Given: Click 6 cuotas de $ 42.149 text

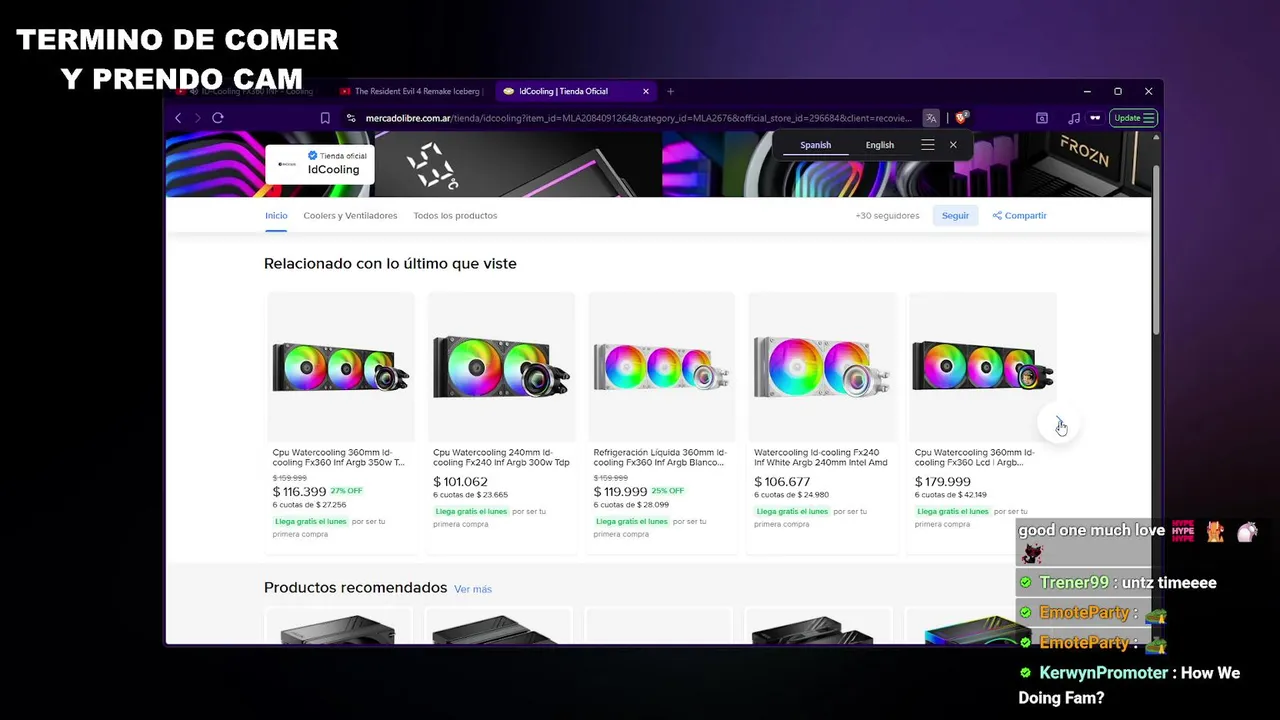Looking at the screenshot, I should pyautogui.click(x=951, y=495).
